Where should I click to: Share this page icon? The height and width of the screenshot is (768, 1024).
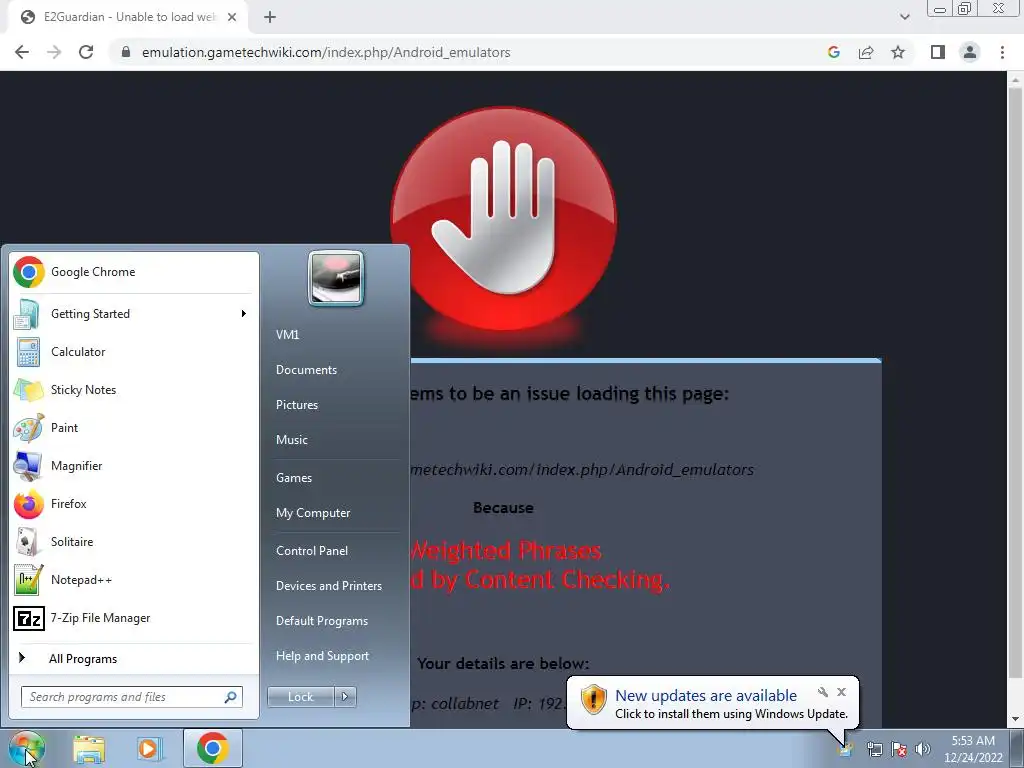(866, 52)
